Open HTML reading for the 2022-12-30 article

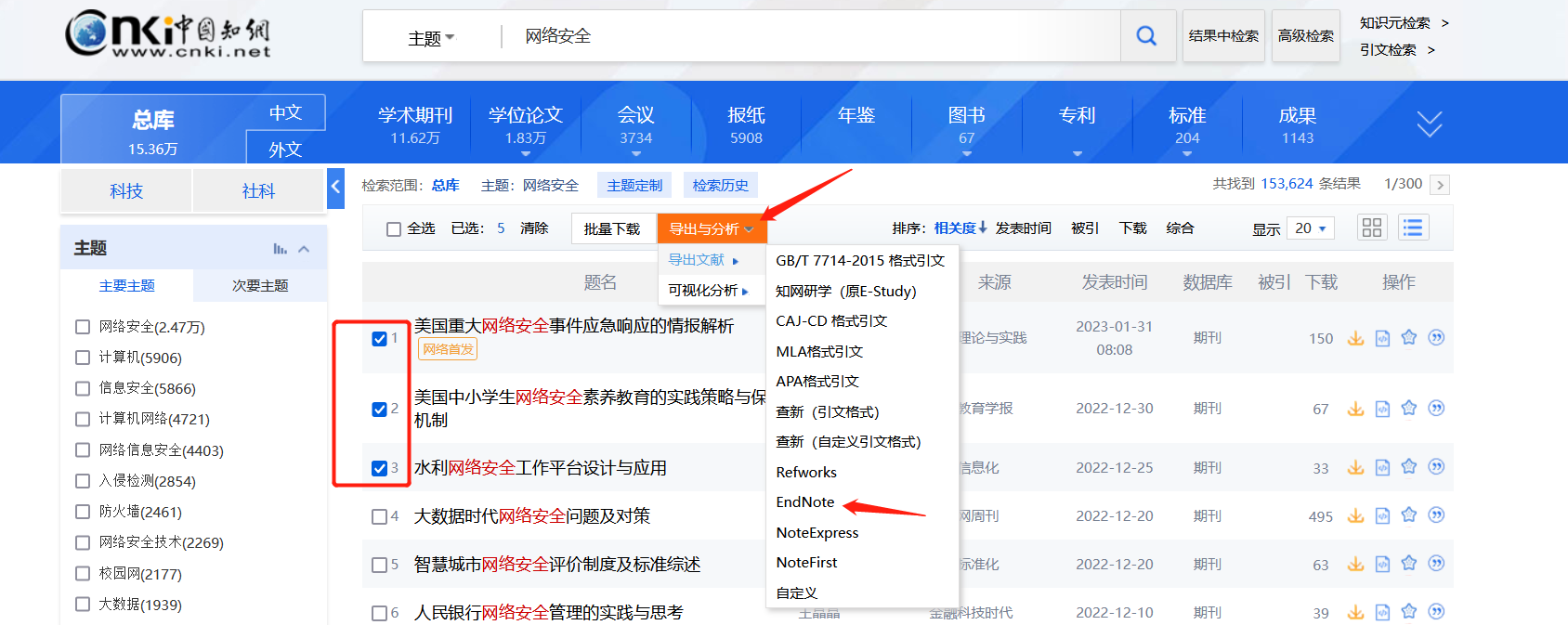pyautogui.click(x=1382, y=409)
